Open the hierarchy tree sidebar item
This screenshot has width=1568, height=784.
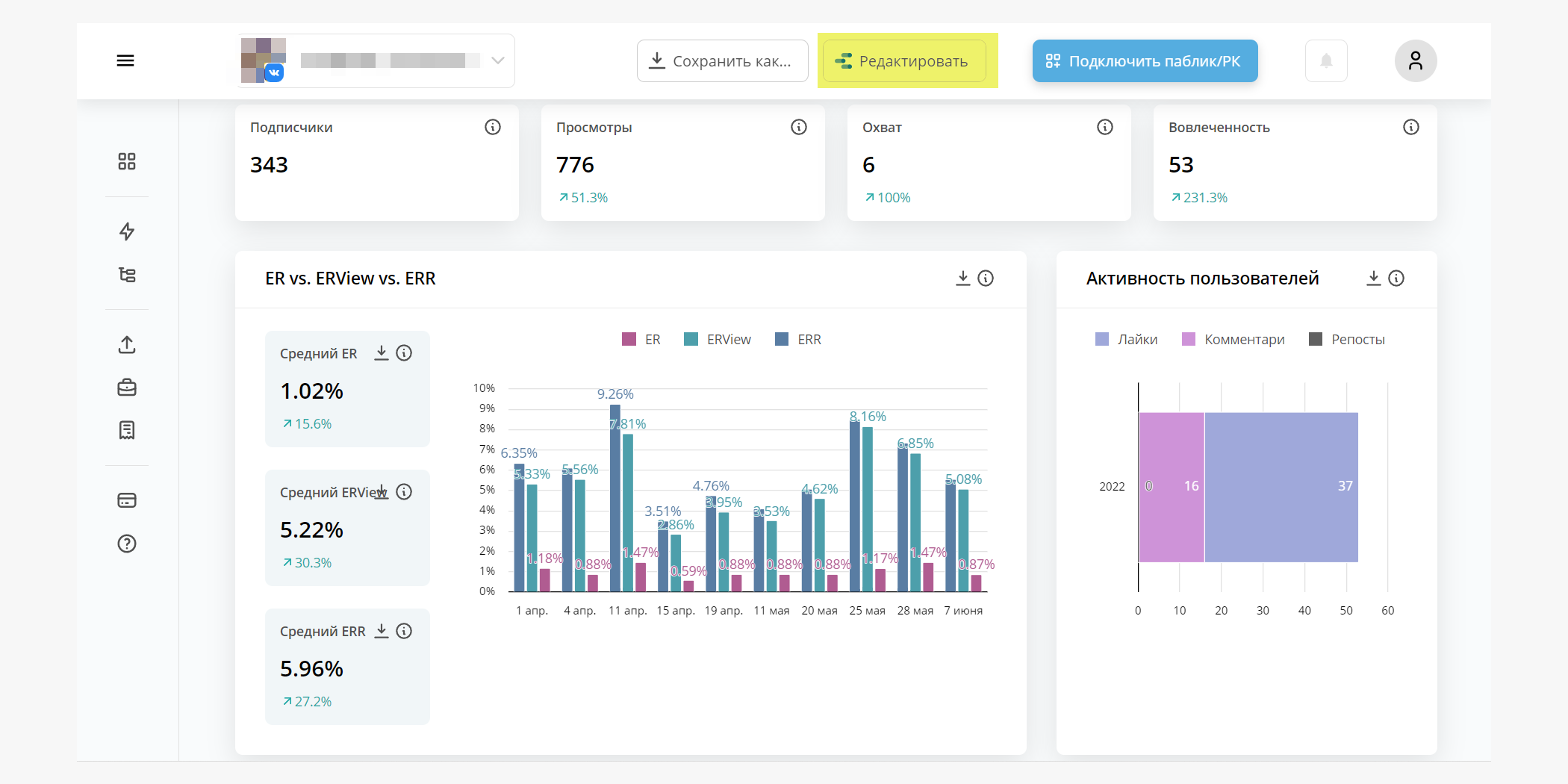pos(127,275)
